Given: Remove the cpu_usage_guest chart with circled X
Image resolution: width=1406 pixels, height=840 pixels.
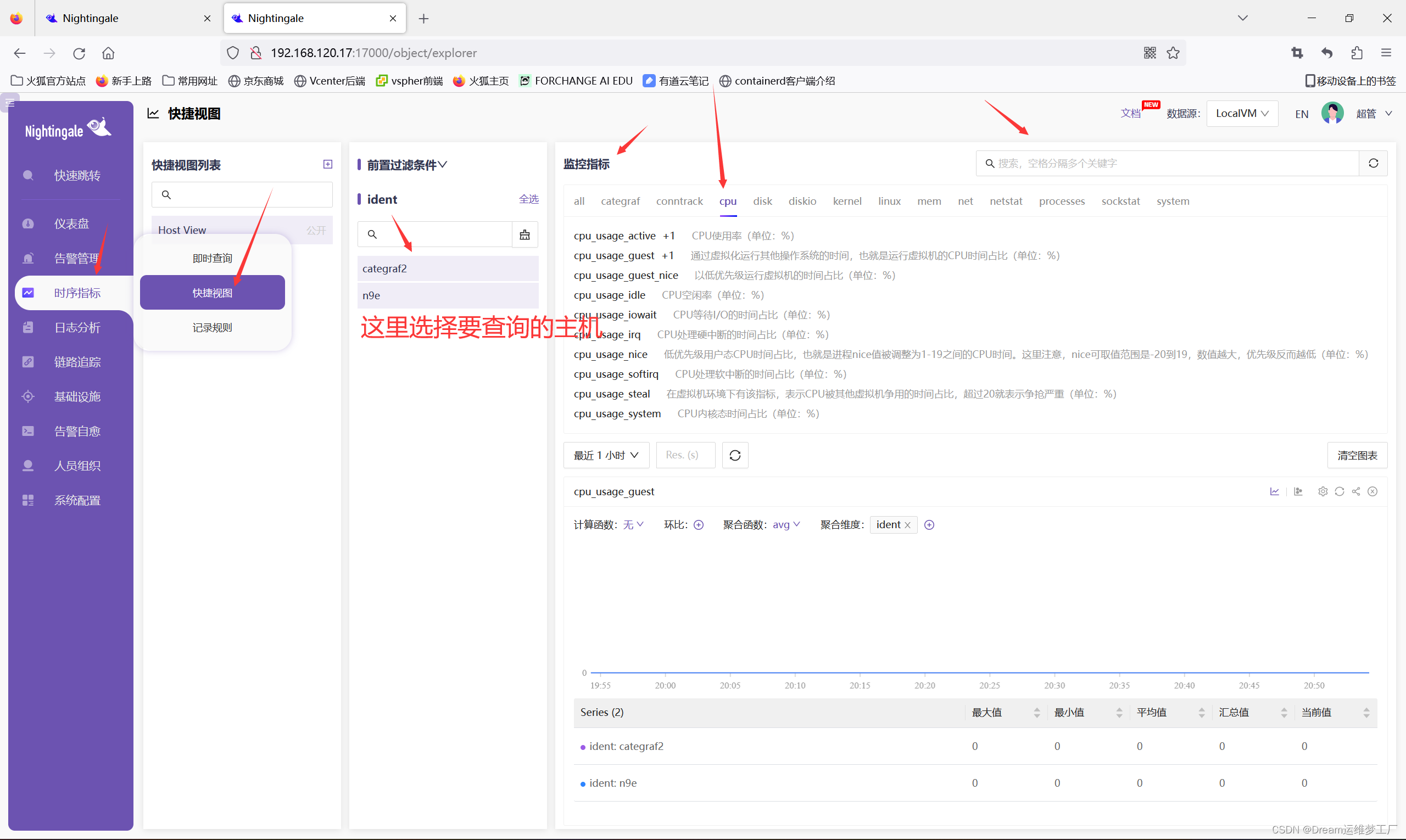Looking at the screenshot, I should point(1372,491).
